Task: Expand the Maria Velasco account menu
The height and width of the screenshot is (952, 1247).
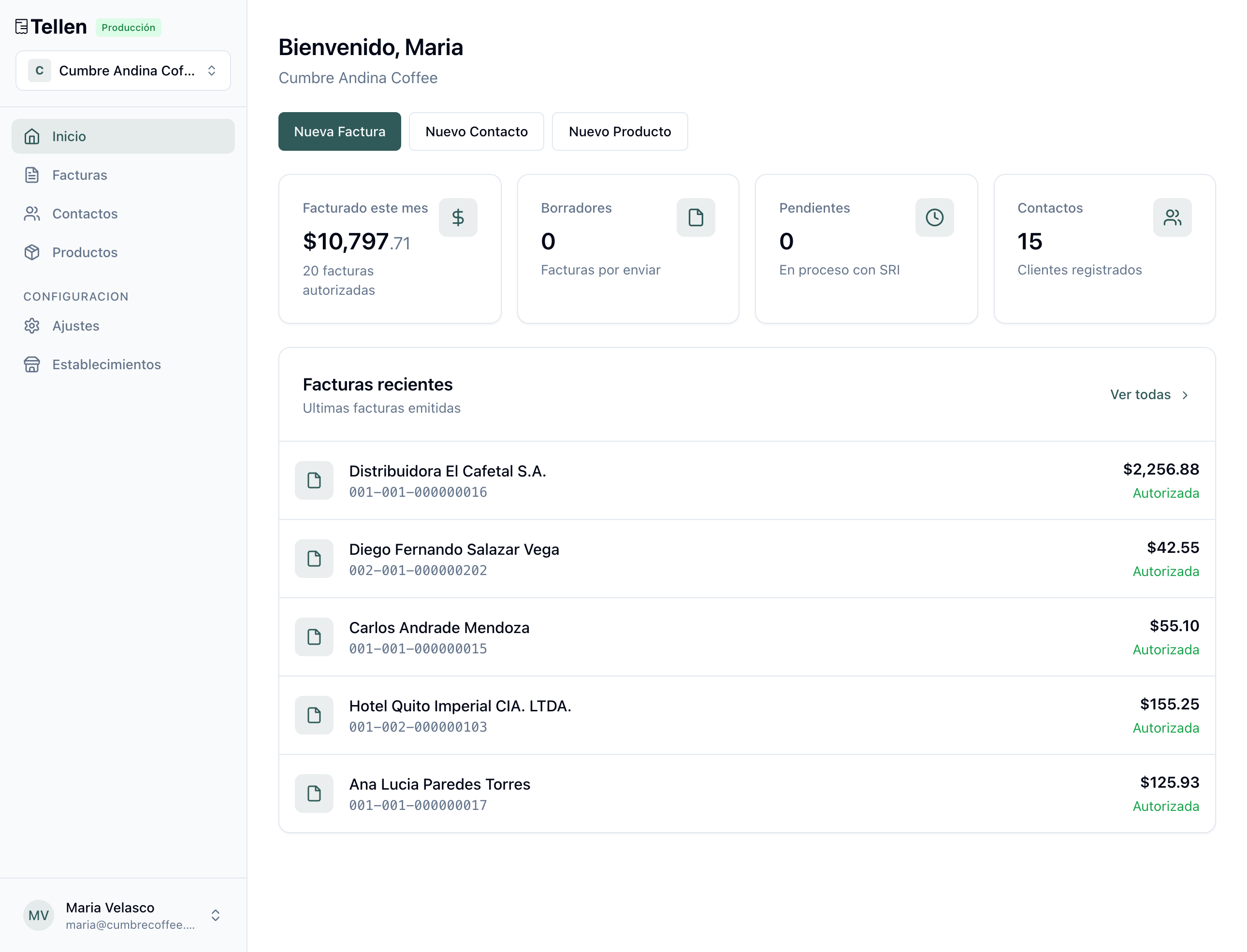Action: tap(216, 915)
